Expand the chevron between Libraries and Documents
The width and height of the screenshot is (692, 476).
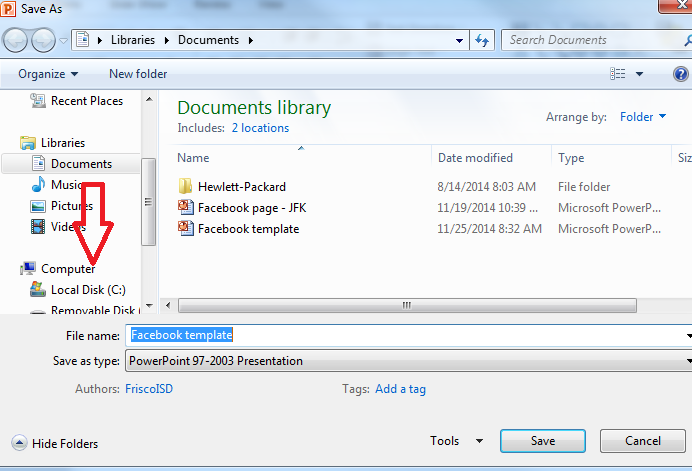pos(167,40)
